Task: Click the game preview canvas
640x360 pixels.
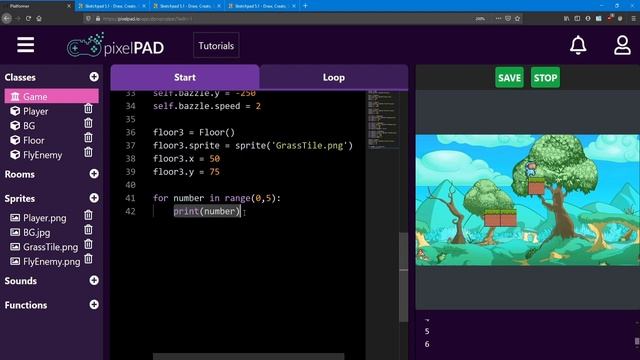Action: click(x=527, y=200)
